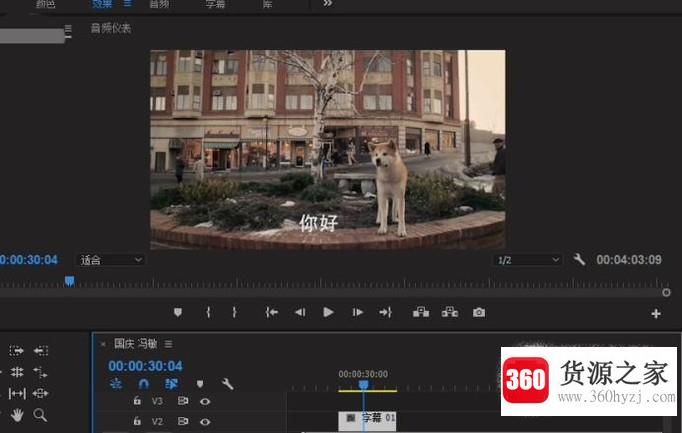
Task: Switch to the 字幕 workspace
Action: tap(215, 4)
